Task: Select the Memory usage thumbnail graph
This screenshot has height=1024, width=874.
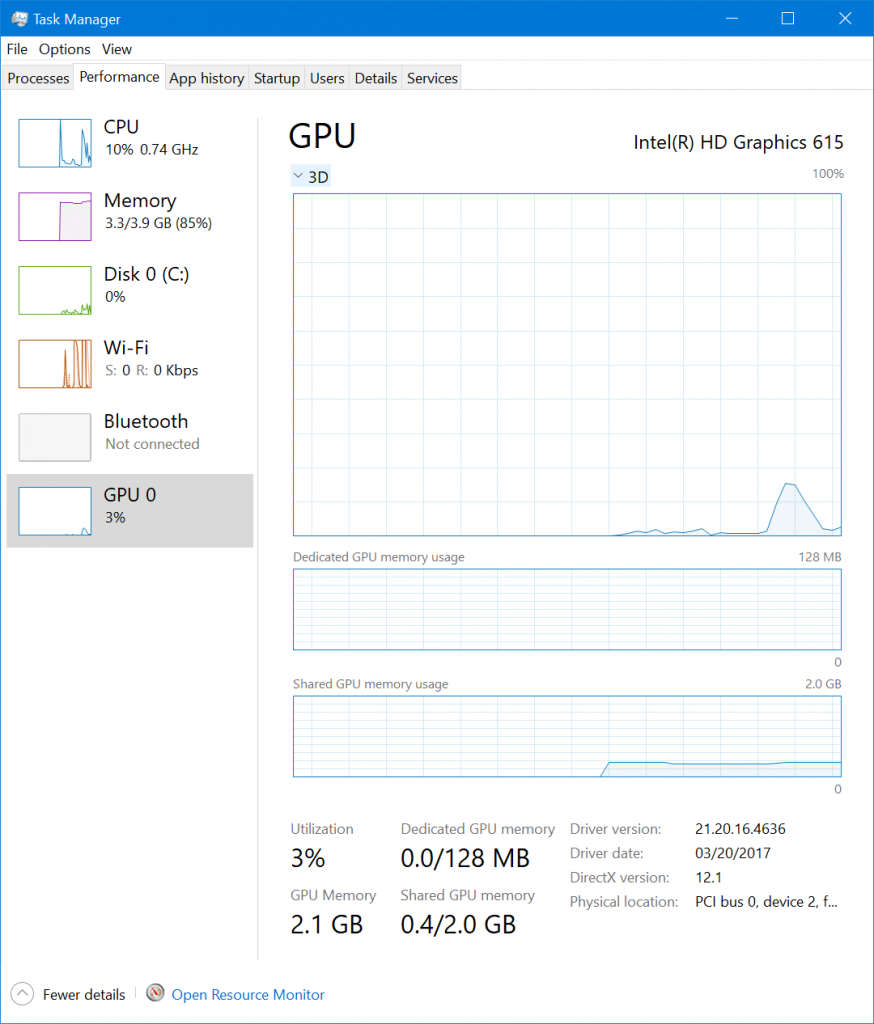Action: tap(55, 216)
